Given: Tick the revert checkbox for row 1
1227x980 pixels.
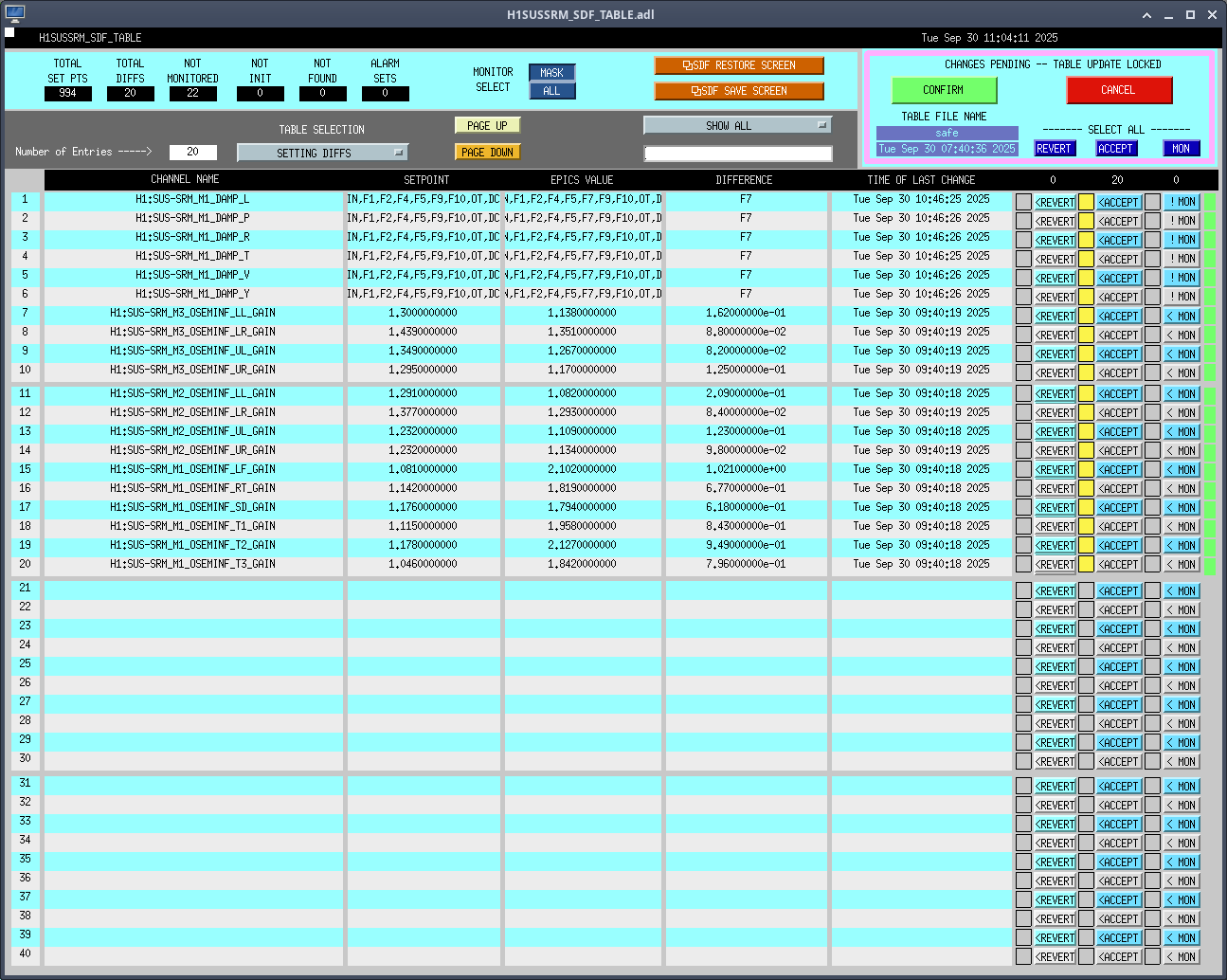Looking at the screenshot, I should coord(1023,202).
